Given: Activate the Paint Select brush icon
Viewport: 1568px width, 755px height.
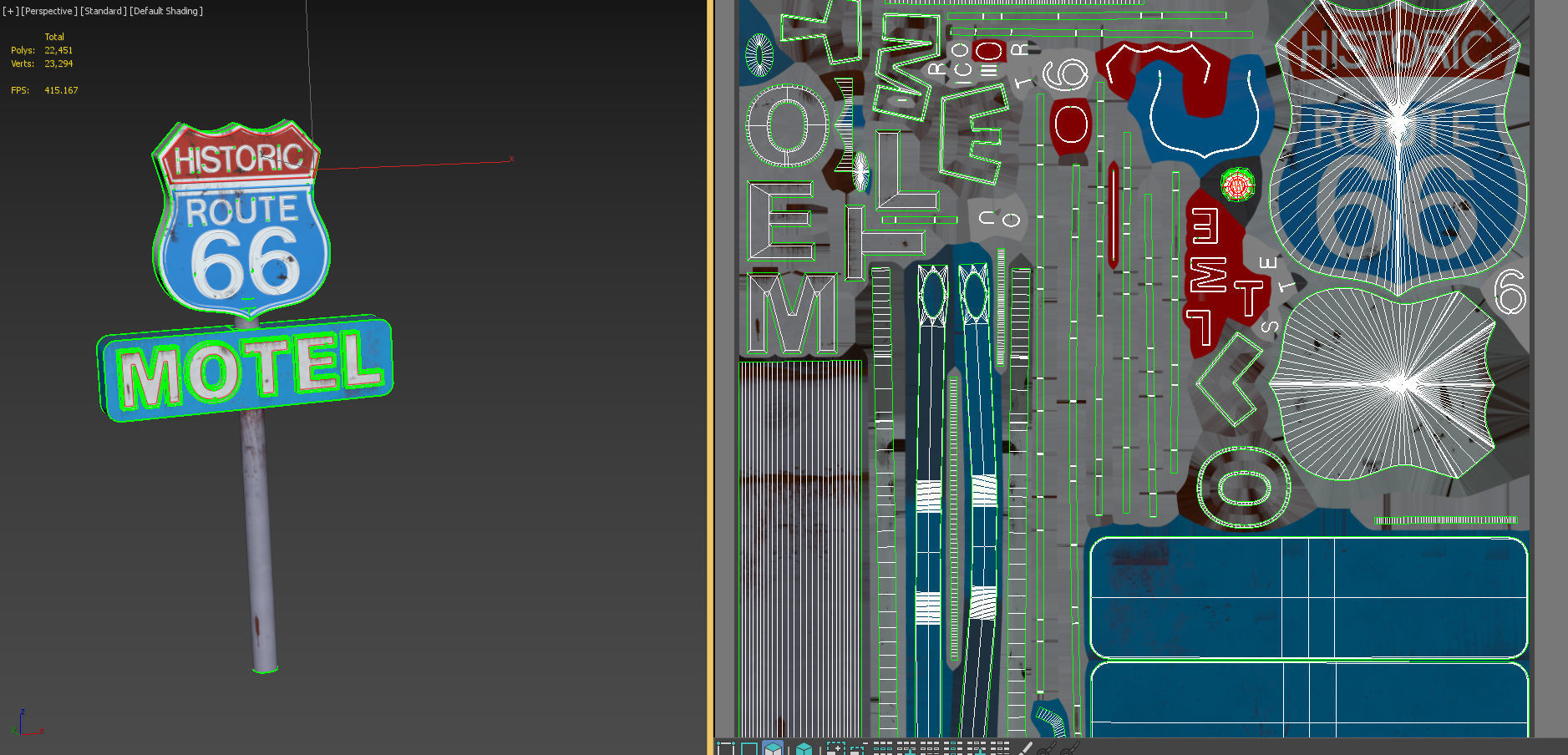Looking at the screenshot, I should coord(1026,748).
